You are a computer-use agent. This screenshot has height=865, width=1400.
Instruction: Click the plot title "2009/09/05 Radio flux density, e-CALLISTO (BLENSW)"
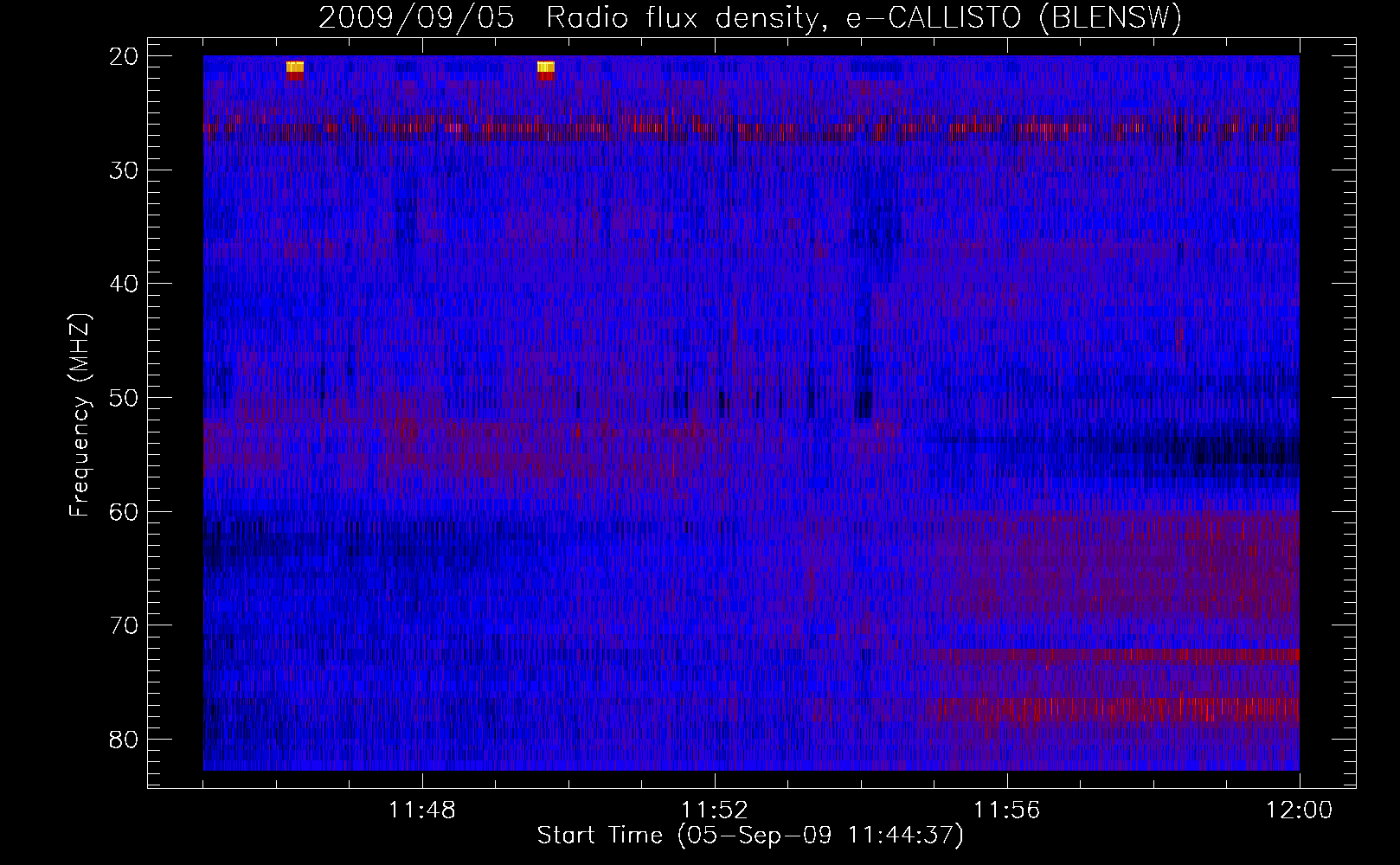[x=750, y=18]
